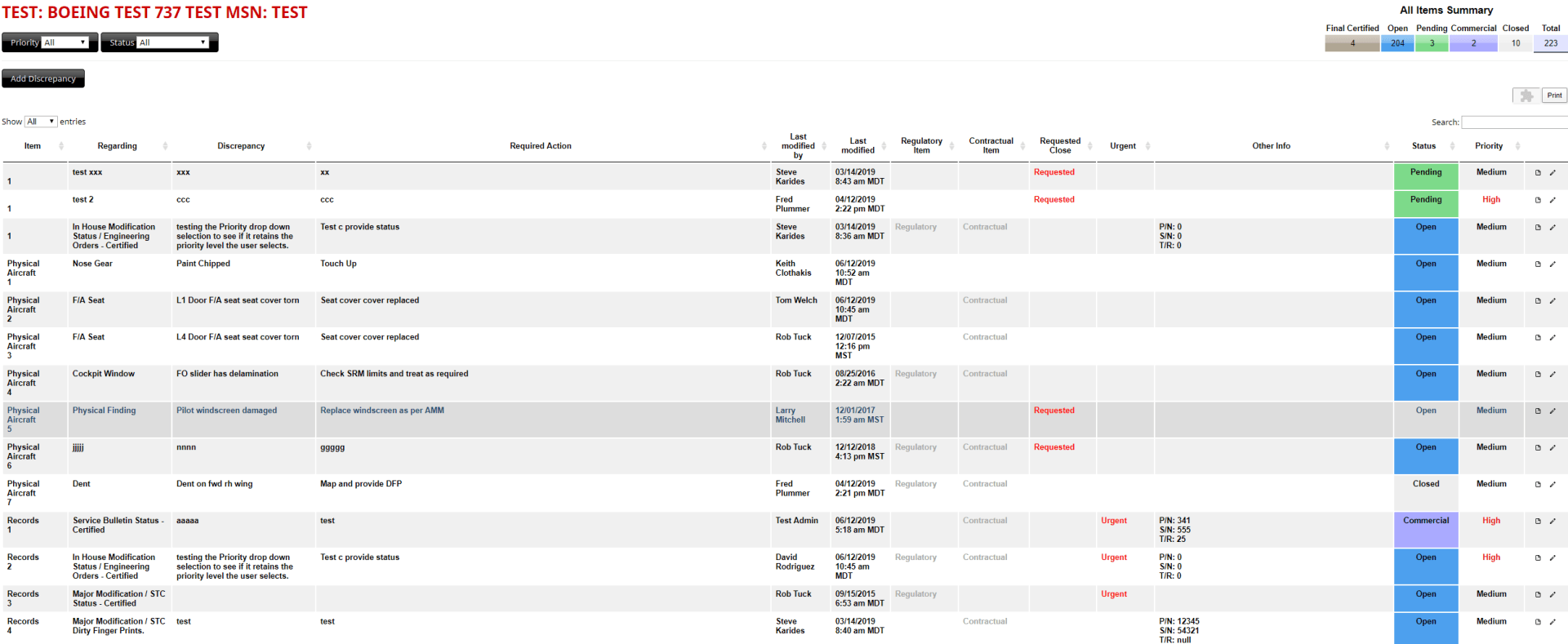The width and height of the screenshot is (1568, 644).
Task: Select Pending summary count 3
Action: [x=1432, y=43]
